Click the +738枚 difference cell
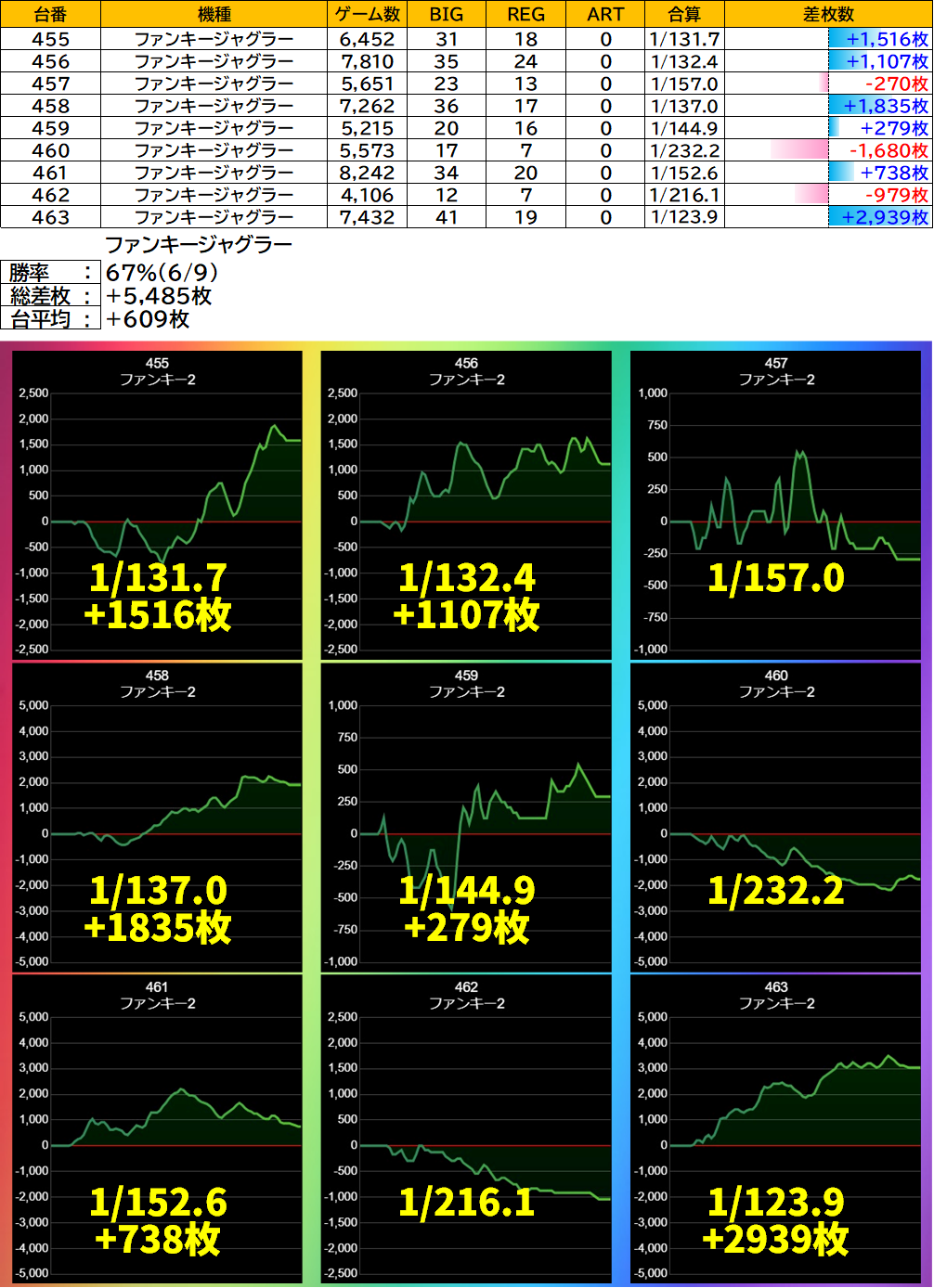934x1288 pixels. coord(828,173)
